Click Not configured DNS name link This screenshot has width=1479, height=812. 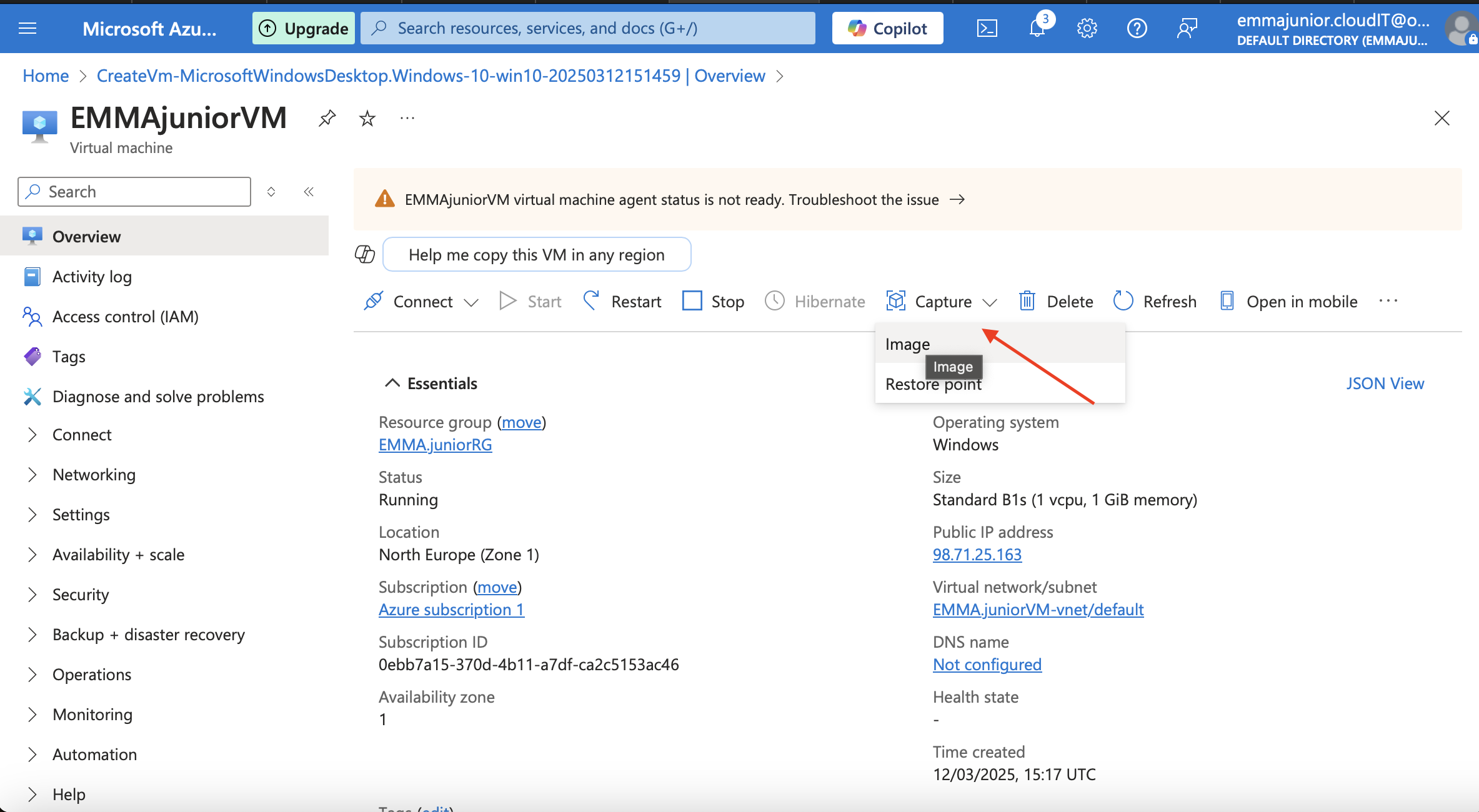point(987,665)
